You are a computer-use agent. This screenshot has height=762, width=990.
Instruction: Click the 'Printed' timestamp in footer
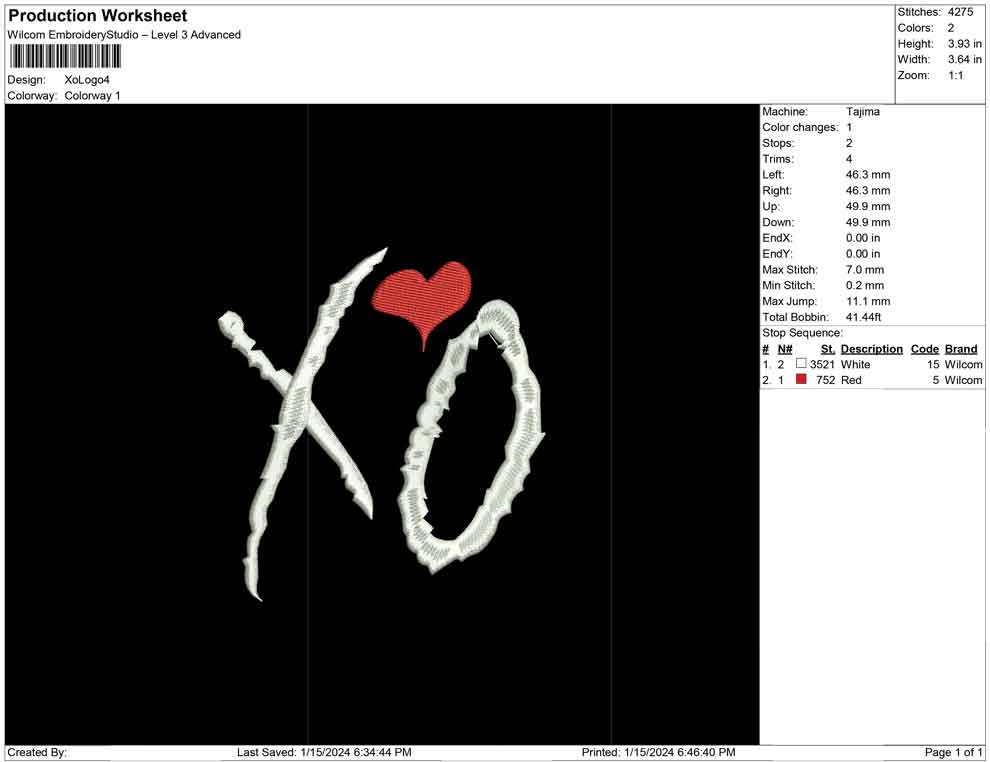pyautogui.click(x=659, y=752)
